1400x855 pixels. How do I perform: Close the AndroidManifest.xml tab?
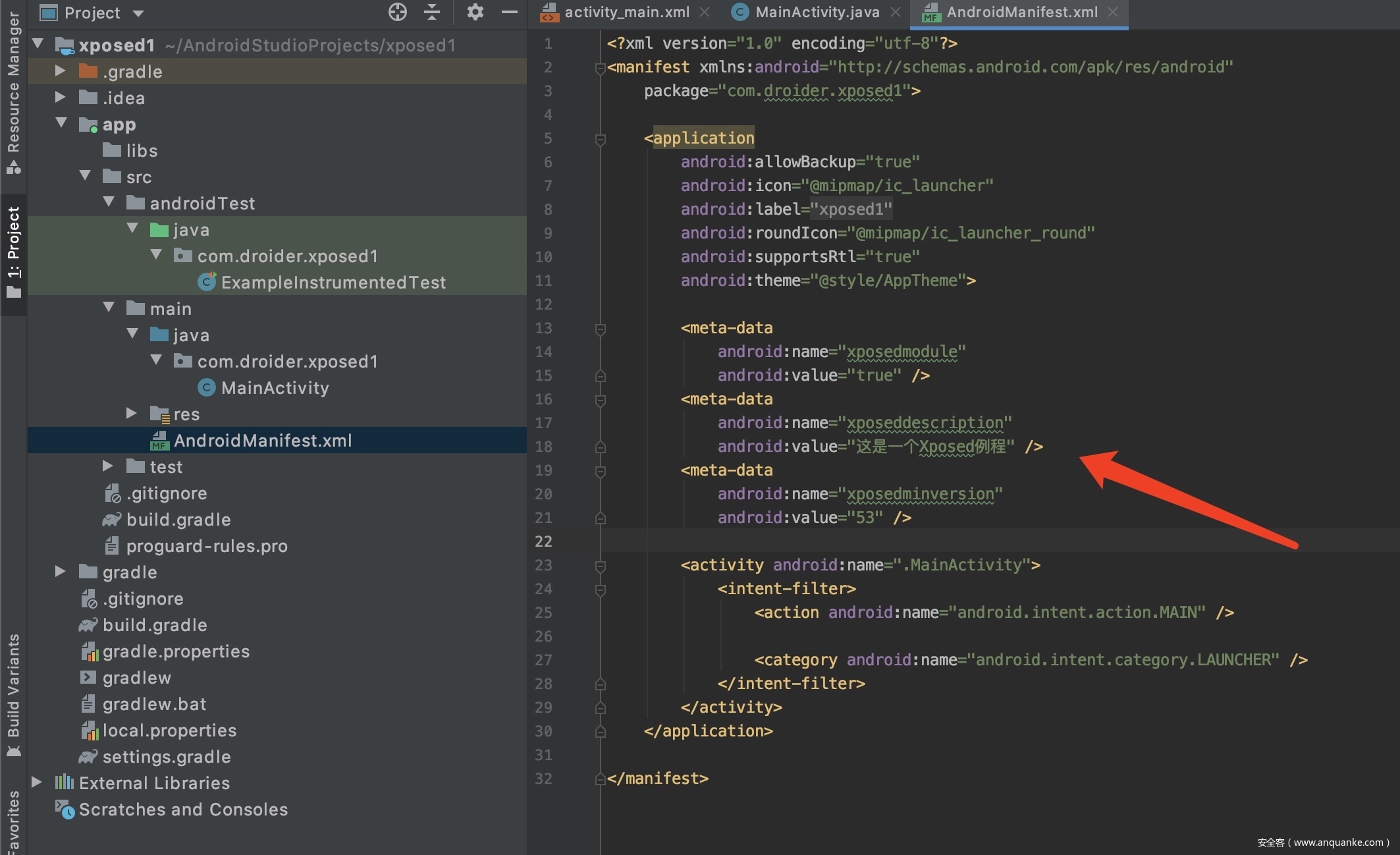point(1113,12)
